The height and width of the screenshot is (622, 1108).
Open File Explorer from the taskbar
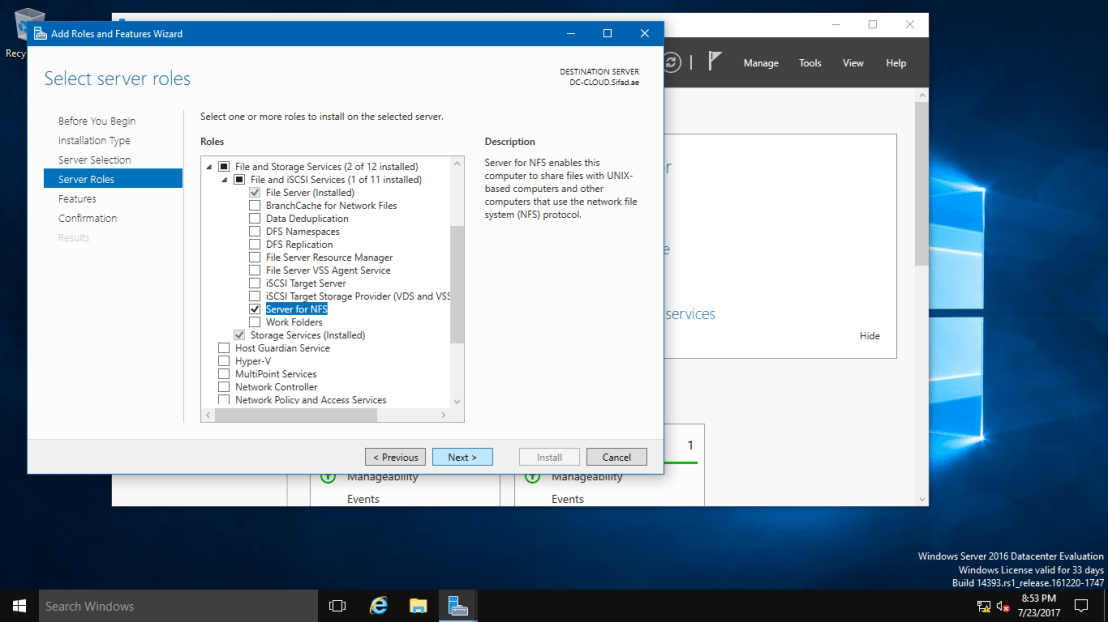(417, 605)
